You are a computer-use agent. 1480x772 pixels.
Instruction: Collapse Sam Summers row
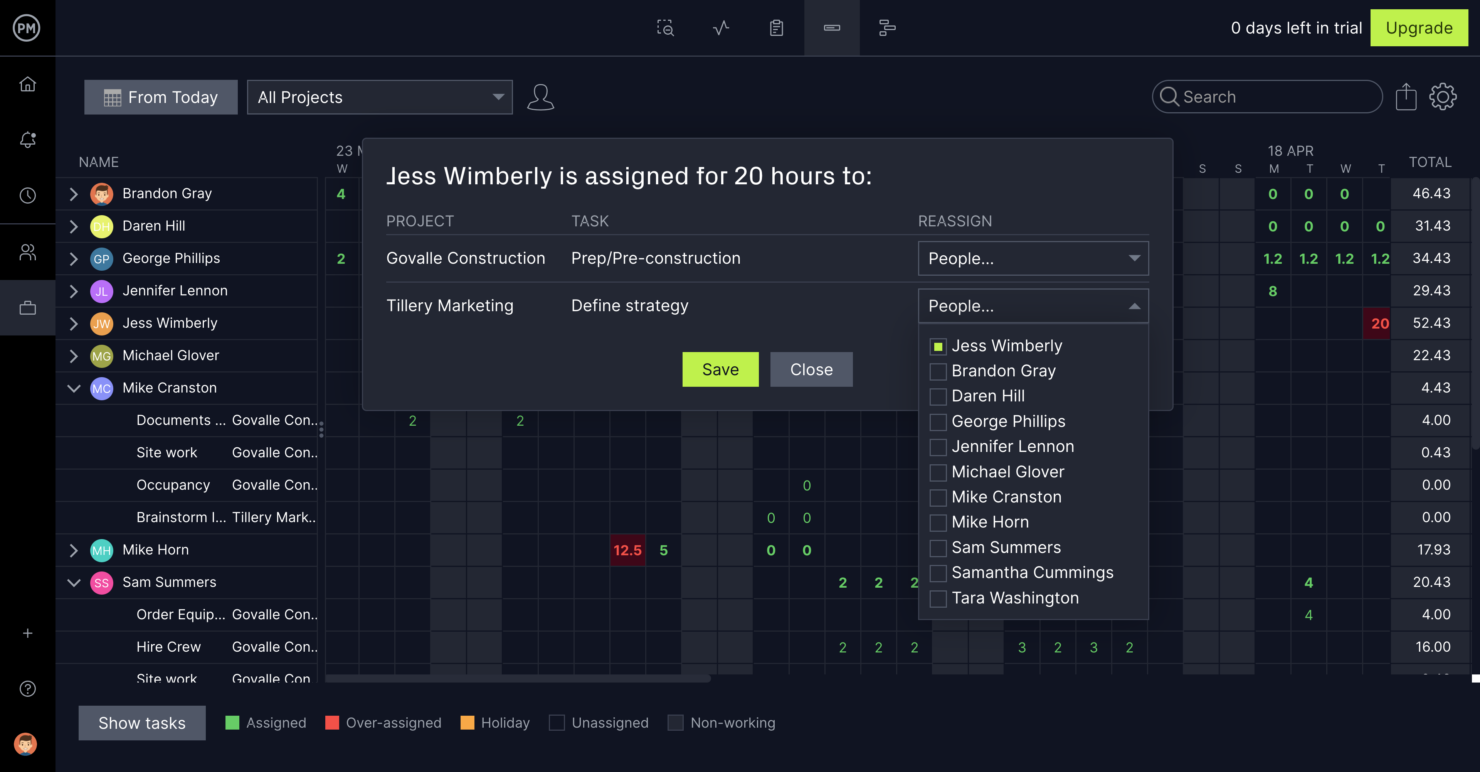(74, 582)
